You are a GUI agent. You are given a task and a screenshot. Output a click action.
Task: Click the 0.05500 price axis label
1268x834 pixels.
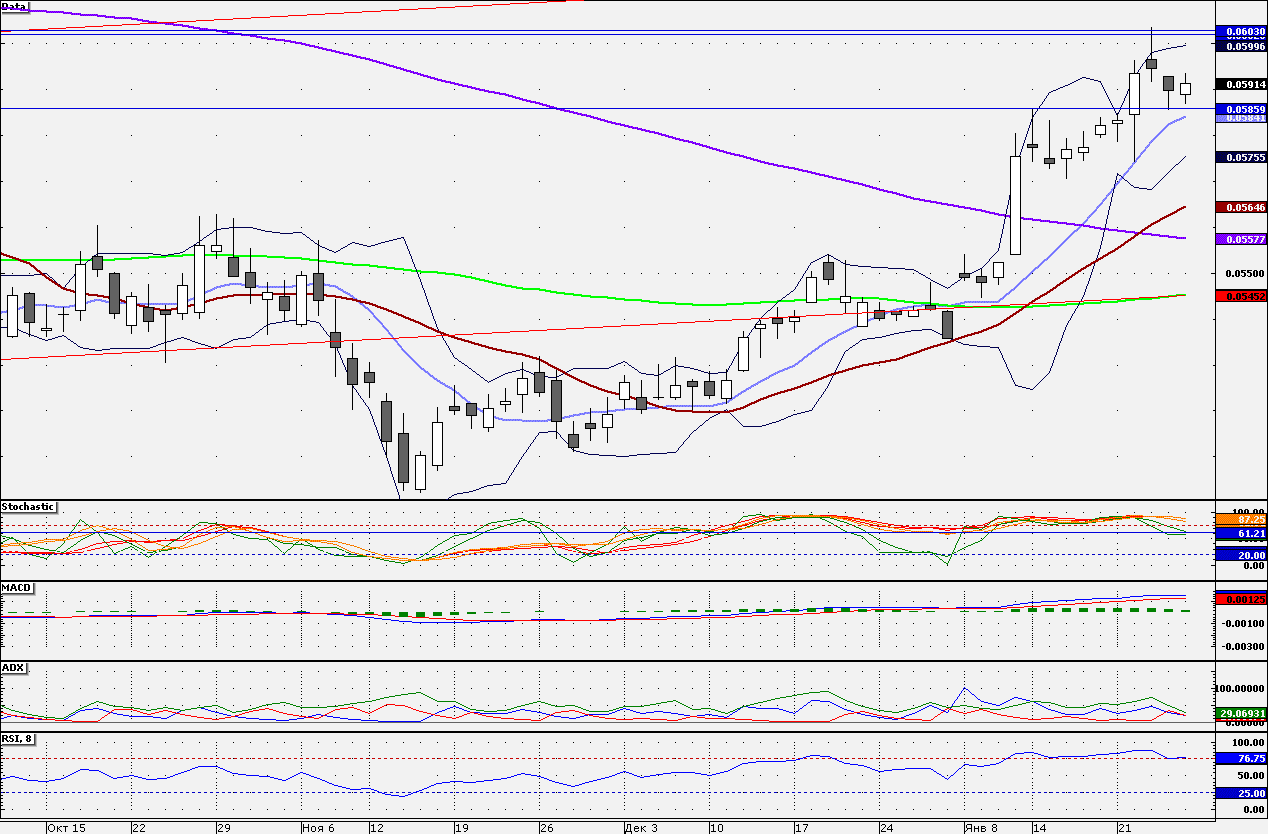(1246, 273)
